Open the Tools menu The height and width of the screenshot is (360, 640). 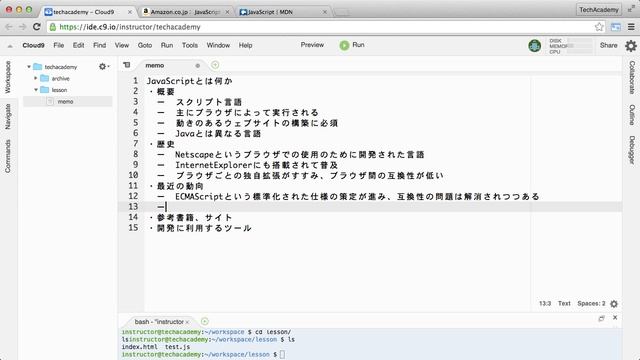[x=190, y=45]
